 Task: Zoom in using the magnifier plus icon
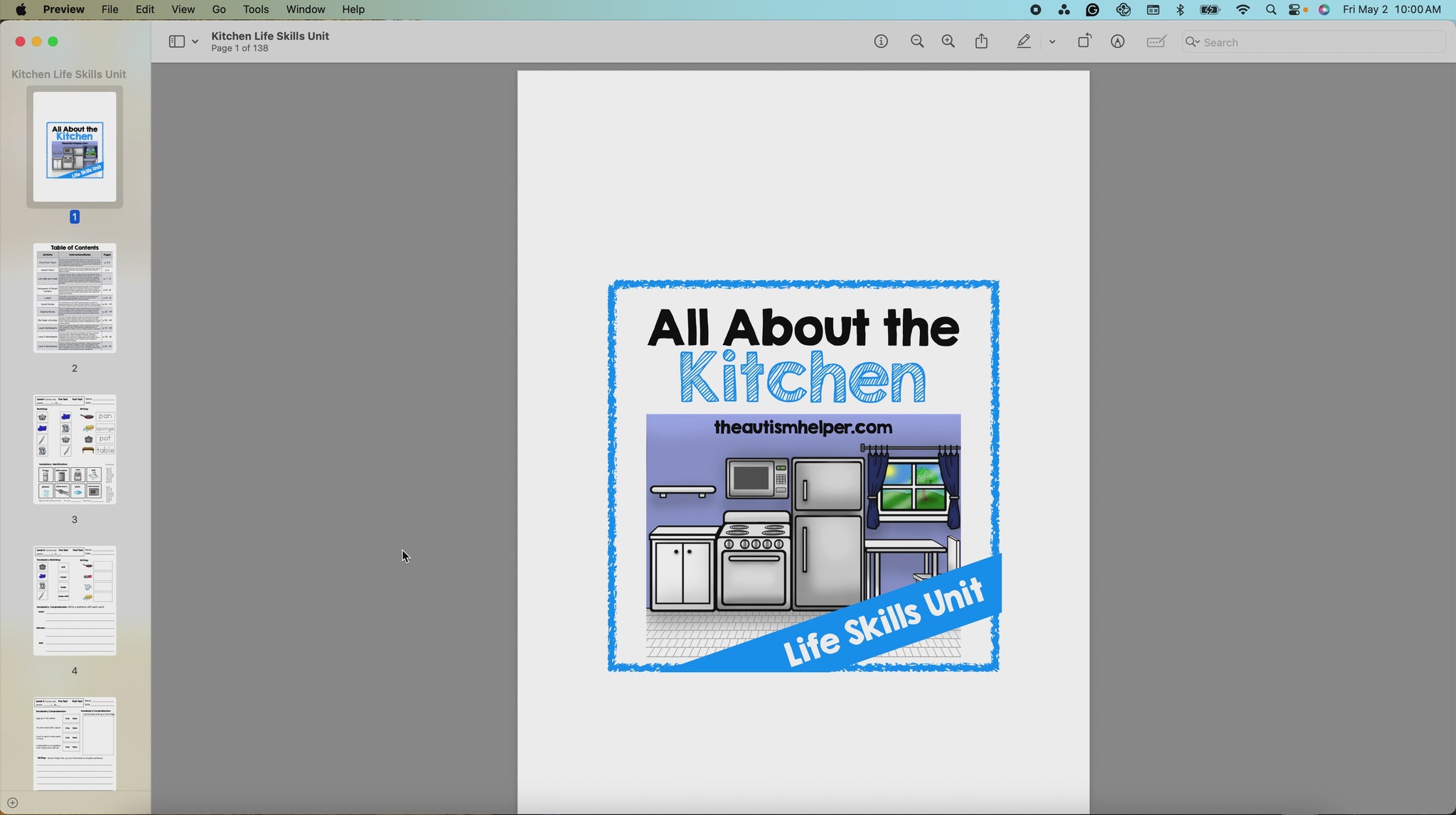[948, 42]
